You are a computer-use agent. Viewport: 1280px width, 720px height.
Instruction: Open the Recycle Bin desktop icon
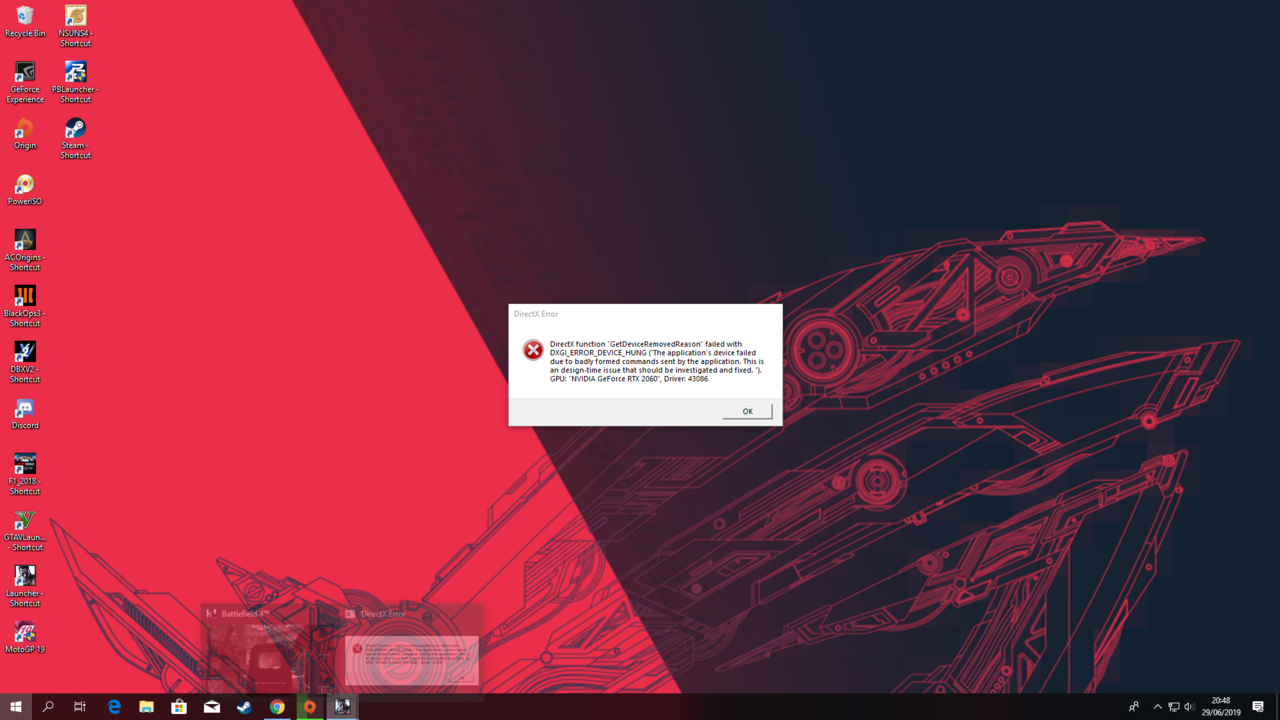pos(25,21)
